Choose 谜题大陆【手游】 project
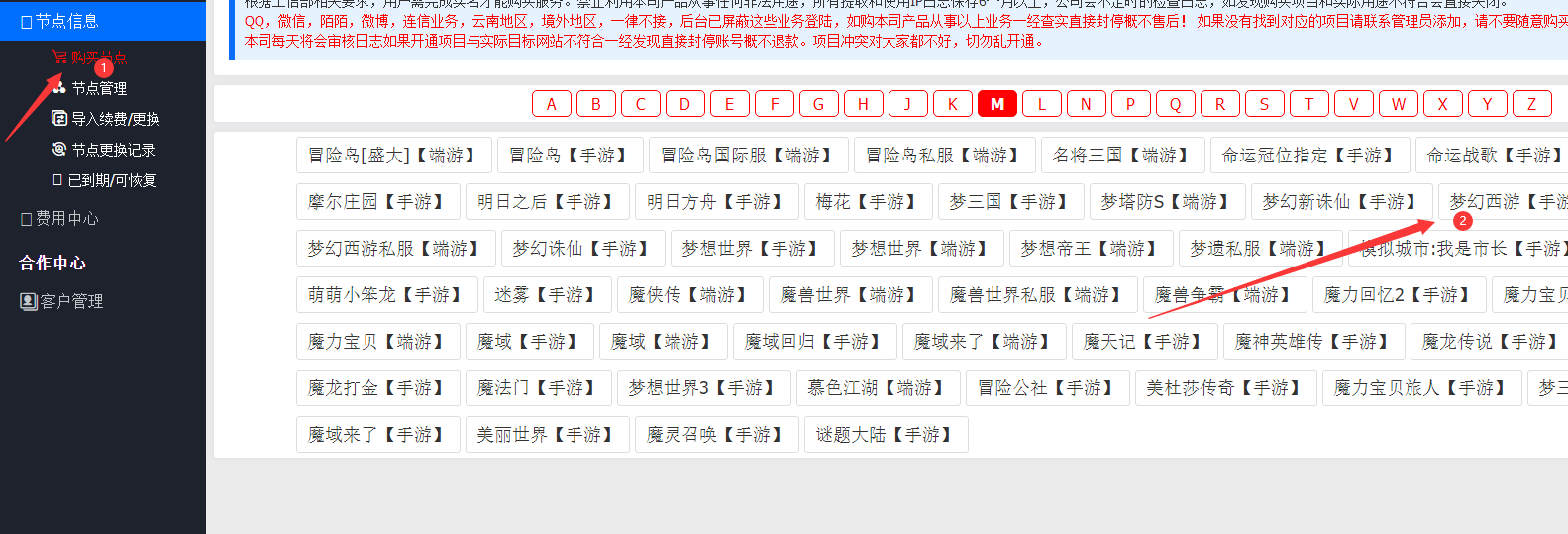1568x534 pixels. click(887, 435)
